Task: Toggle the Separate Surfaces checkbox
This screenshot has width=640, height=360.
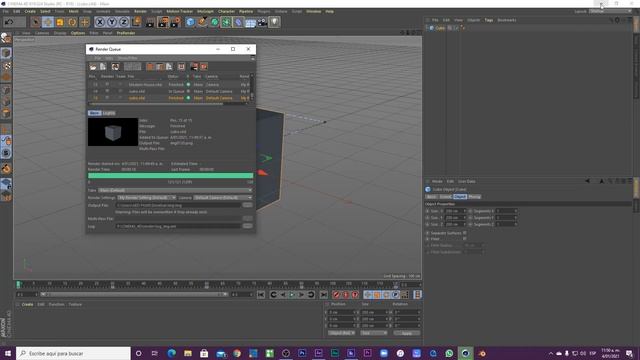Action: point(464,233)
